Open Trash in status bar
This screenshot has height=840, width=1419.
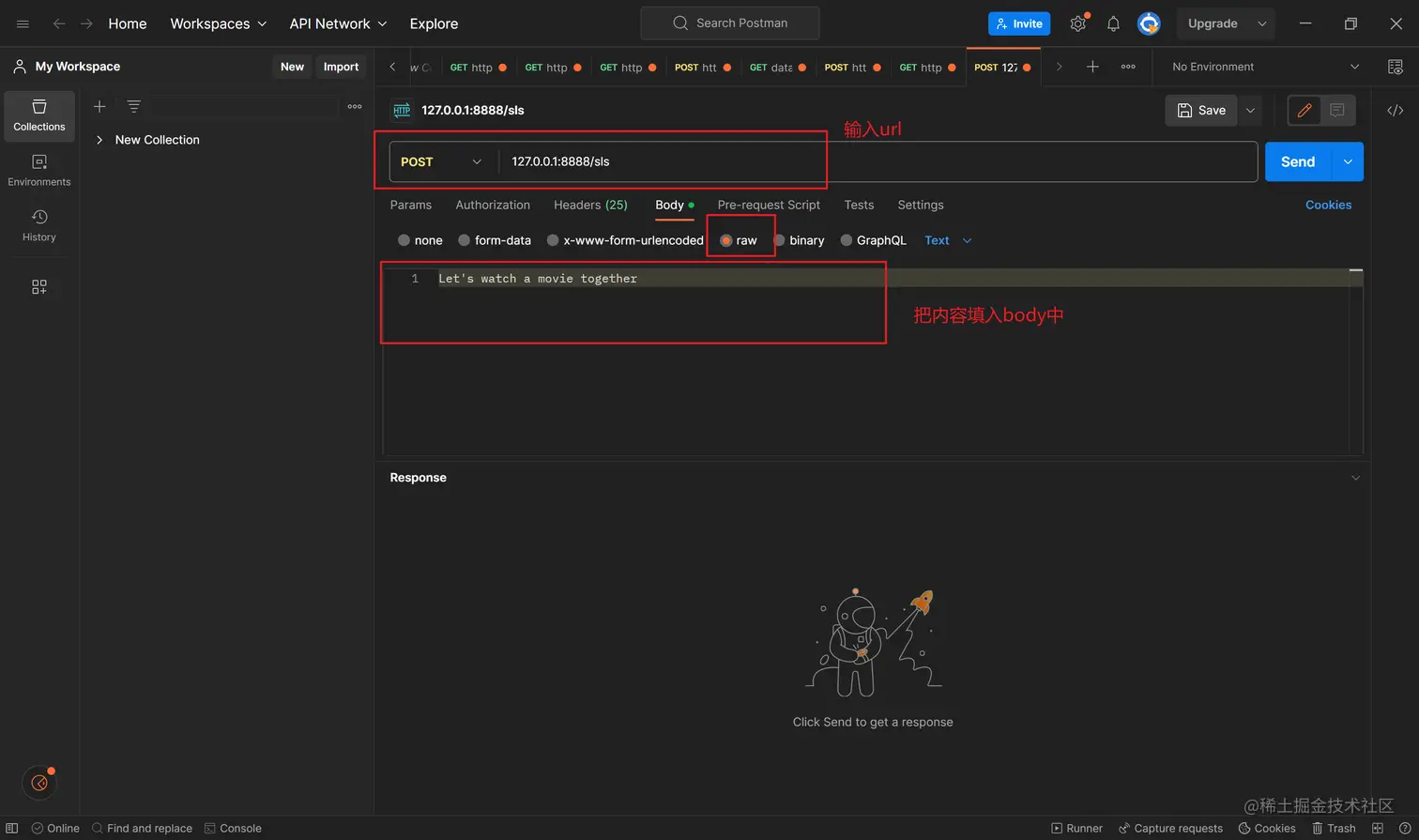click(1334, 828)
